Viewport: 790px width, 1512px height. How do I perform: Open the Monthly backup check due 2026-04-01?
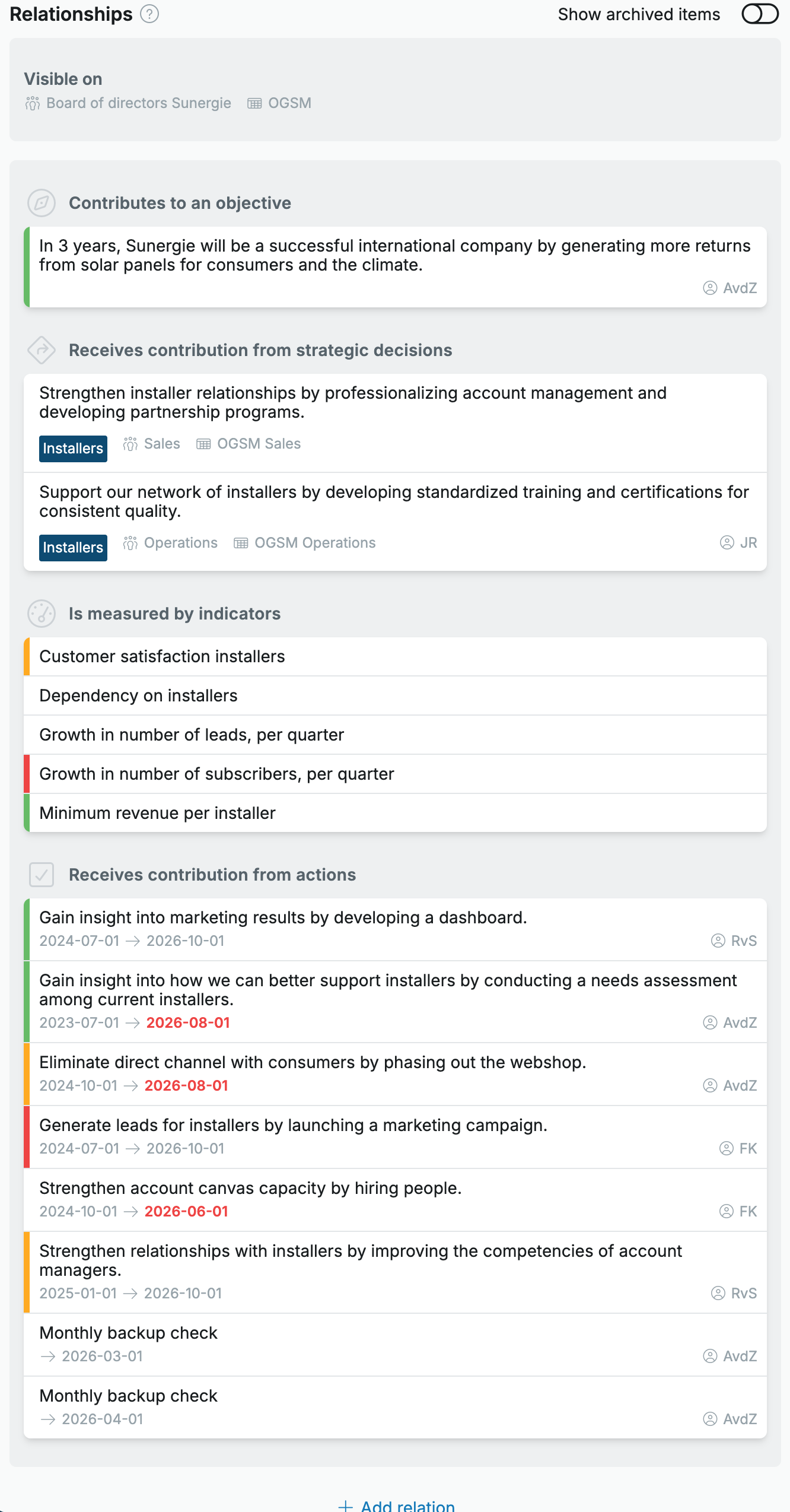[395, 1408]
